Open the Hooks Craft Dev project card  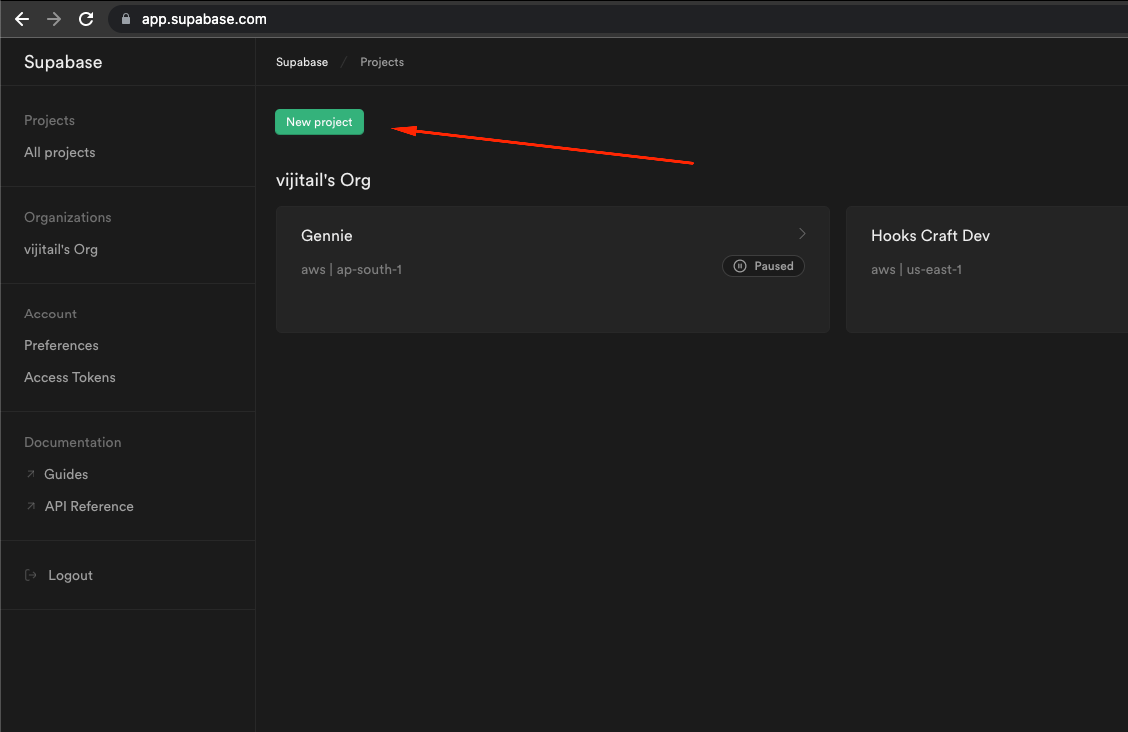[x=987, y=270]
